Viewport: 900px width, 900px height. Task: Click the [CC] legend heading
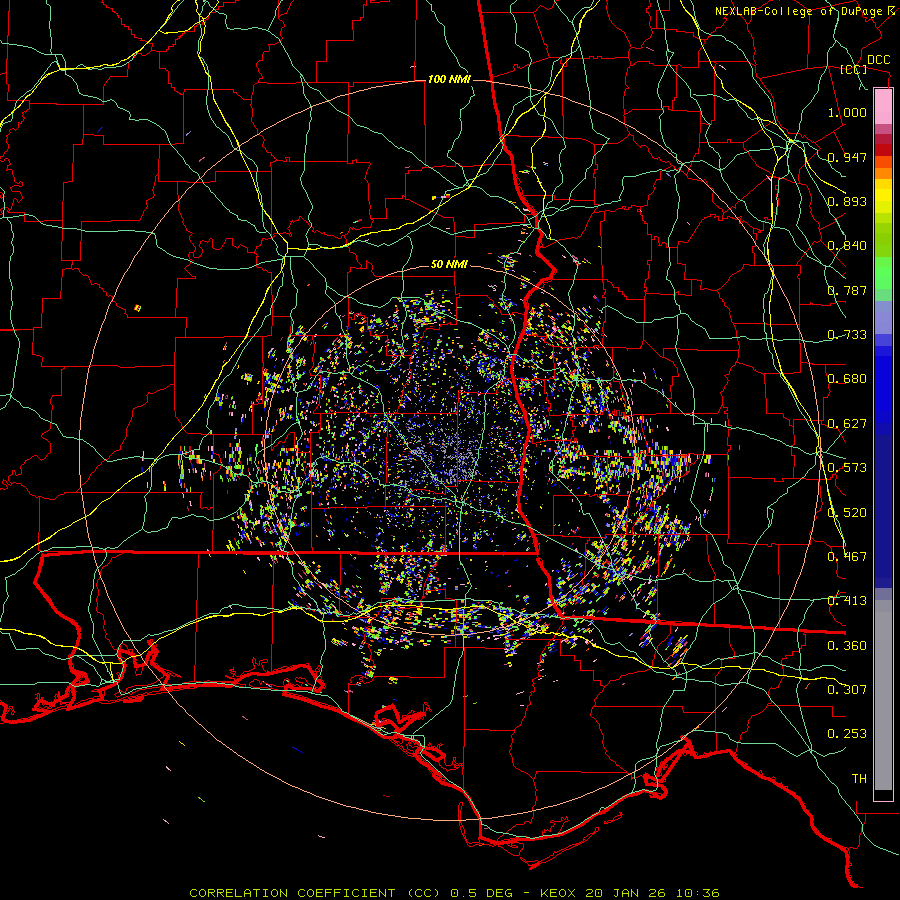coord(853,70)
